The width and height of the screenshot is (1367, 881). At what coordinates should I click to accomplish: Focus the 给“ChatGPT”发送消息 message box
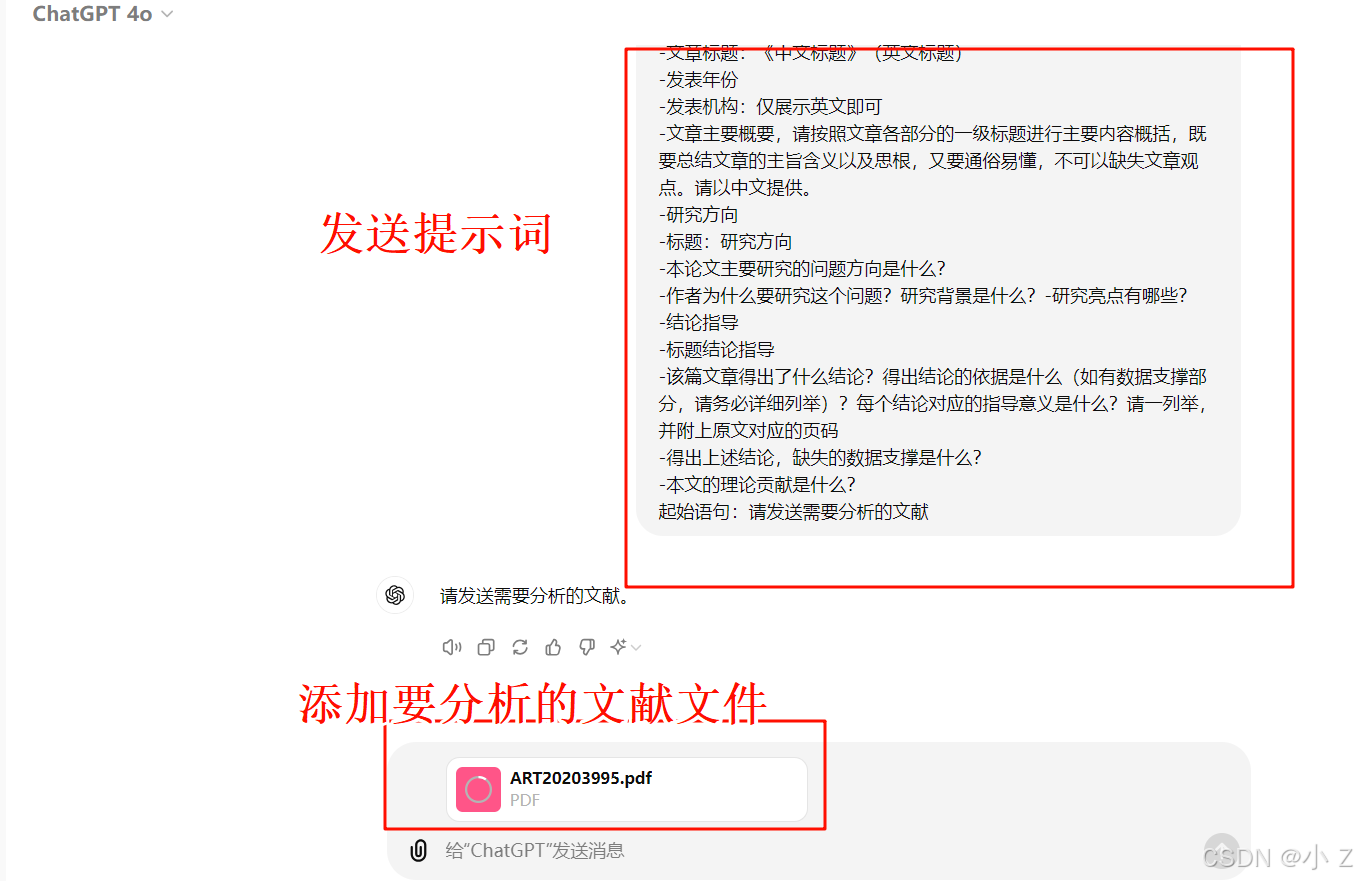coord(800,850)
